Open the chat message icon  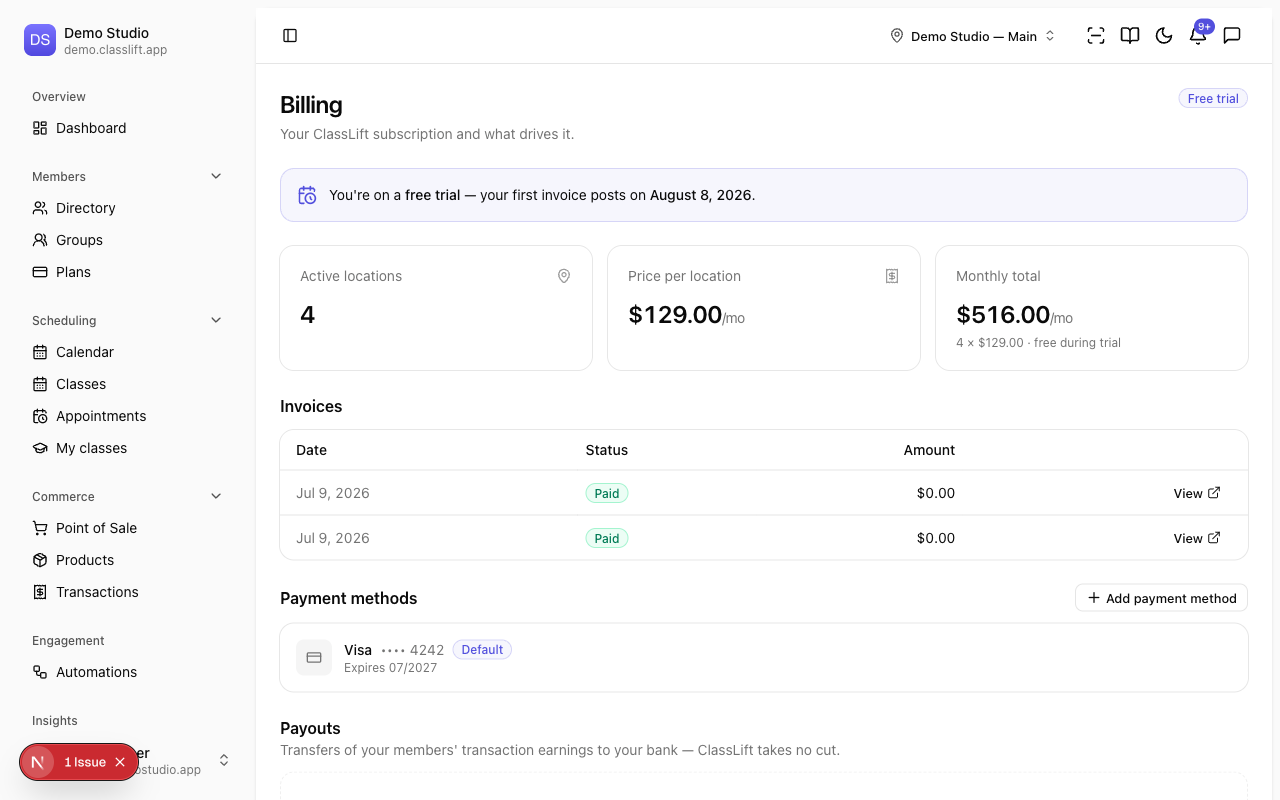click(1232, 36)
